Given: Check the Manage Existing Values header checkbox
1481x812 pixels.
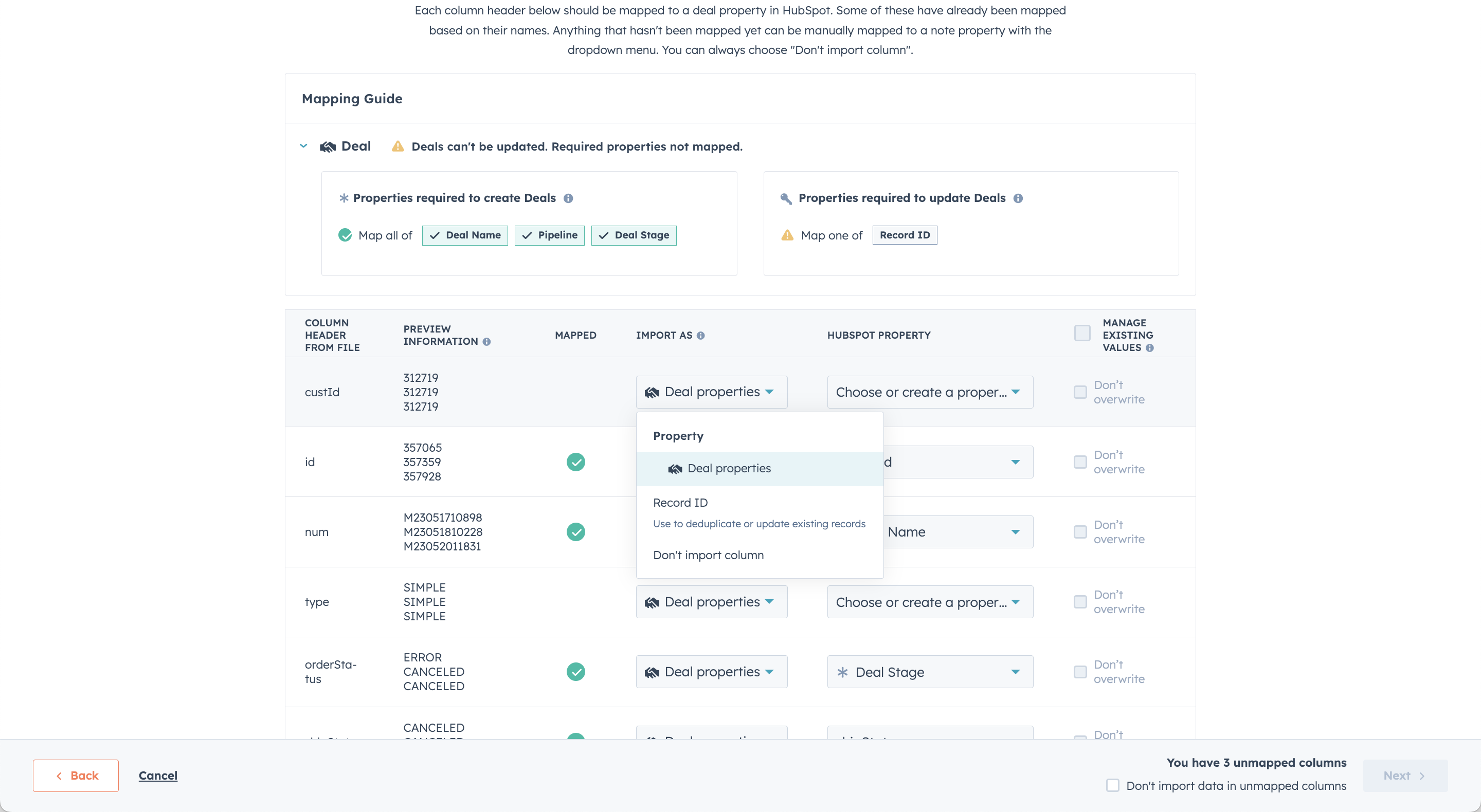Looking at the screenshot, I should click(x=1081, y=333).
